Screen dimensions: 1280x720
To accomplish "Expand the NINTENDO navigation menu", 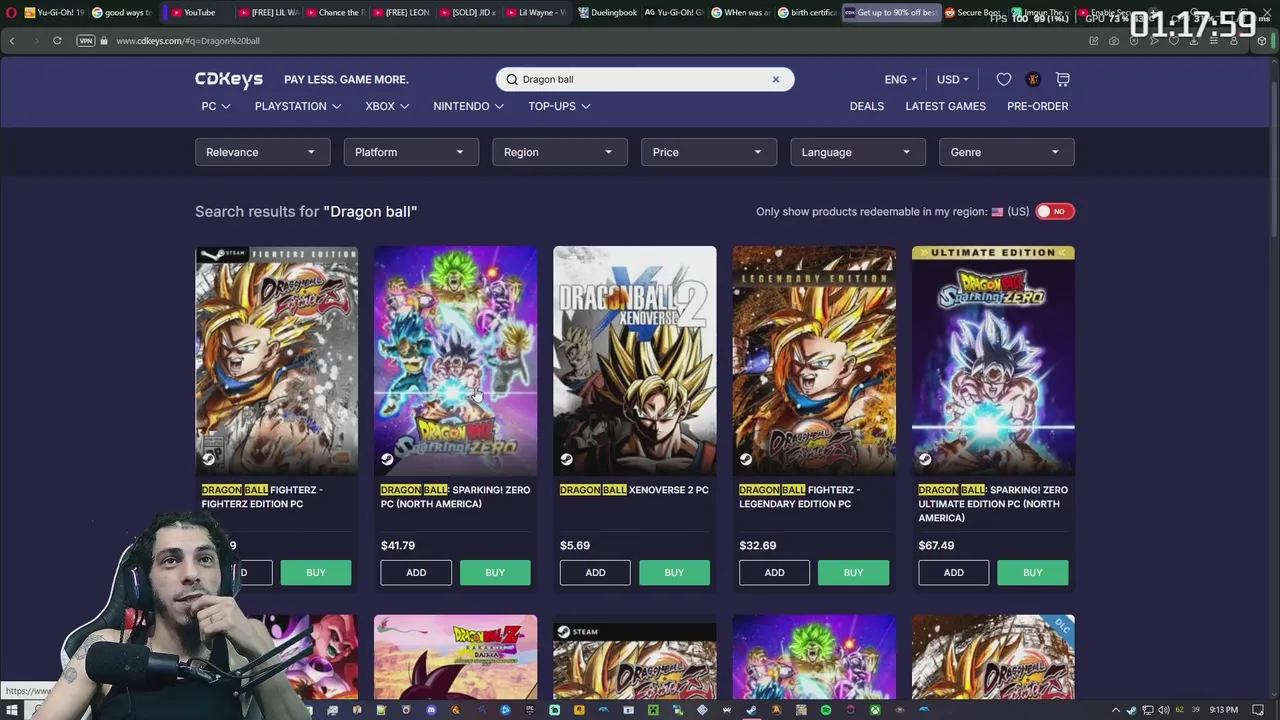I will pos(469,106).
